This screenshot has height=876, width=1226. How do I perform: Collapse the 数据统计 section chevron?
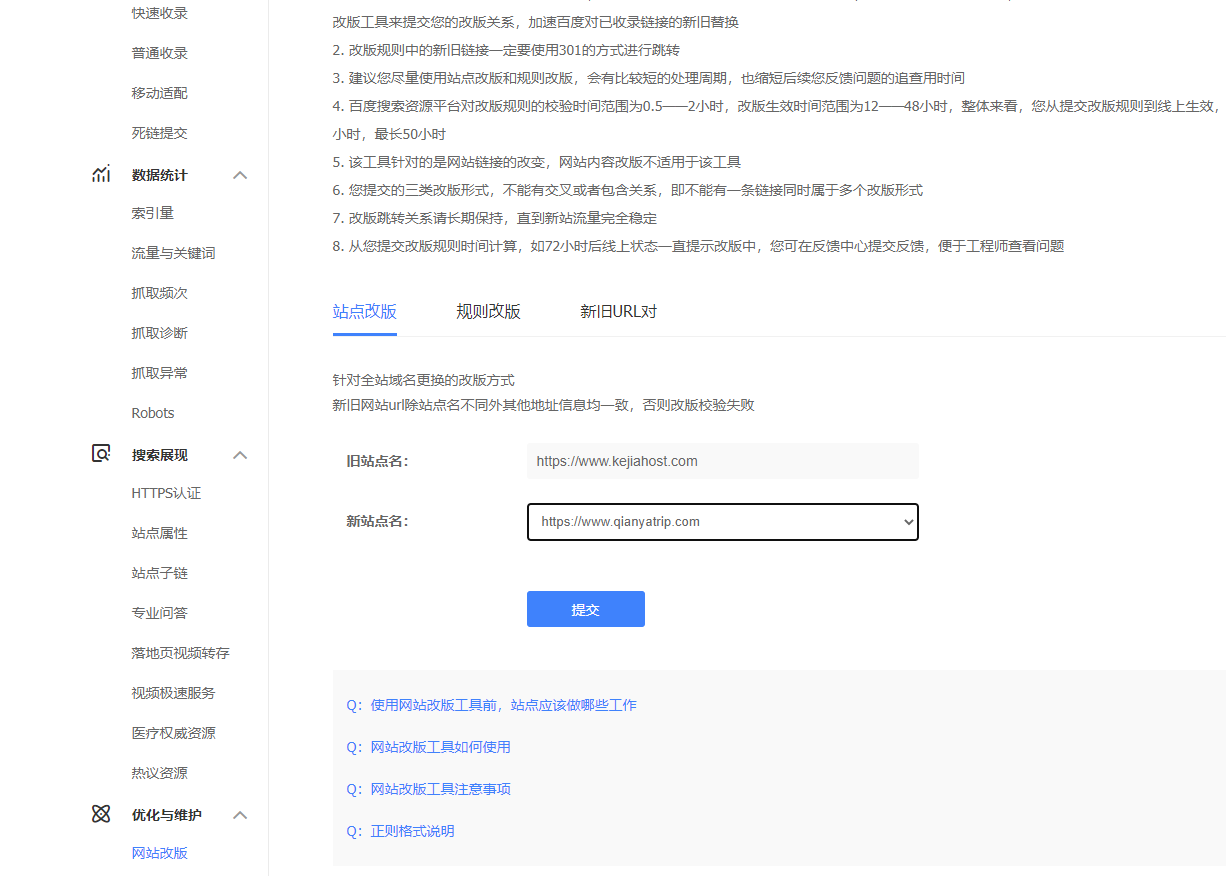240,175
